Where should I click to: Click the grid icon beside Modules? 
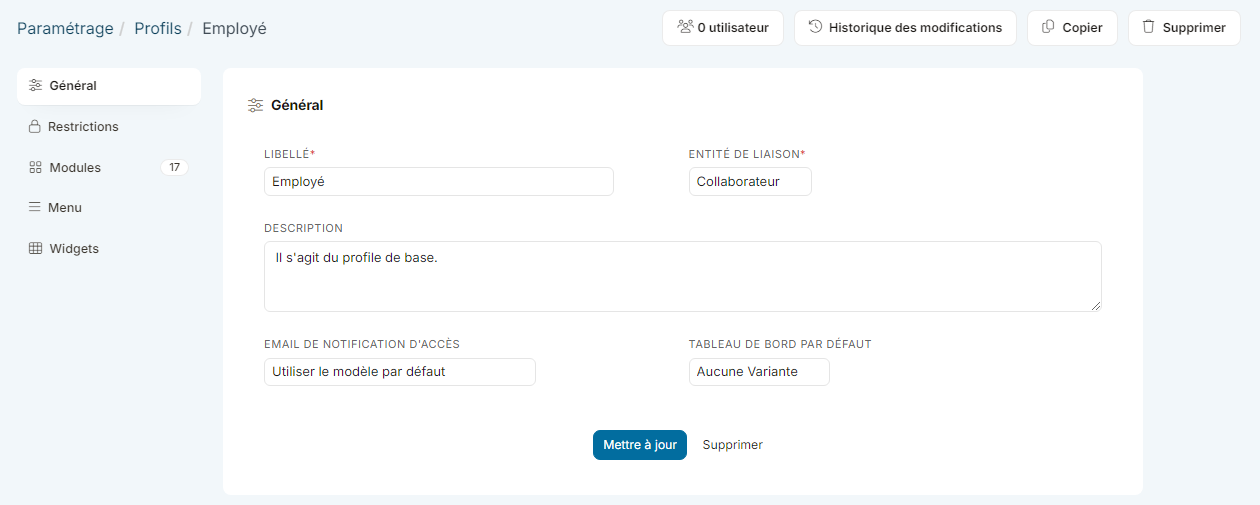click(x=36, y=167)
